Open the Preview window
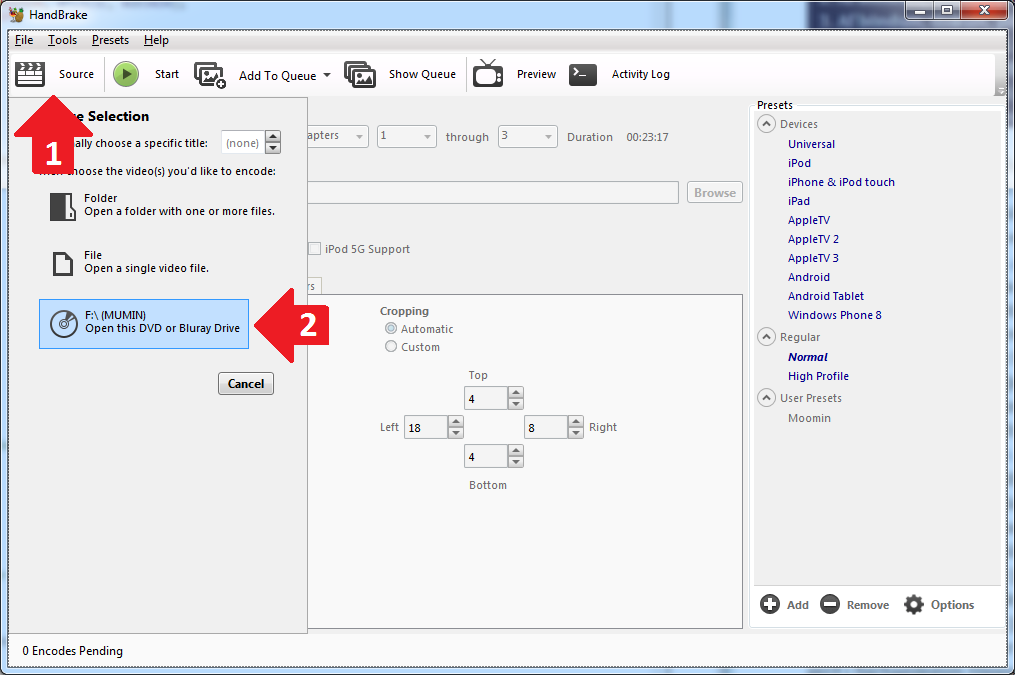 click(x=536, y=74)
